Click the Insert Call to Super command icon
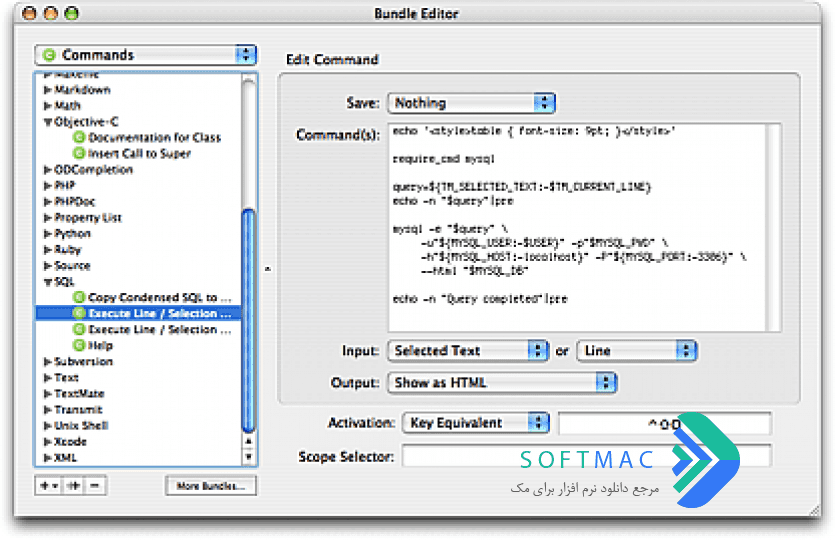 [79, 153]
